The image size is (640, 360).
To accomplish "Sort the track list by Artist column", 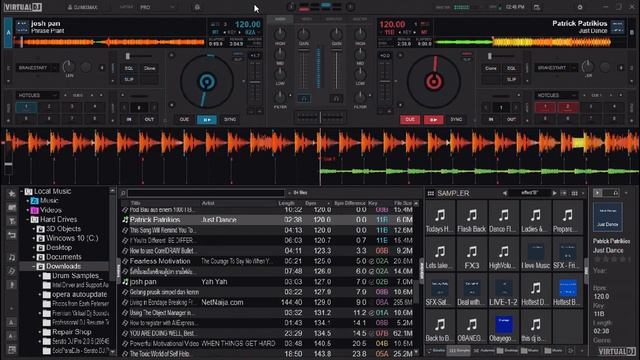I will (x=208, y=203).
